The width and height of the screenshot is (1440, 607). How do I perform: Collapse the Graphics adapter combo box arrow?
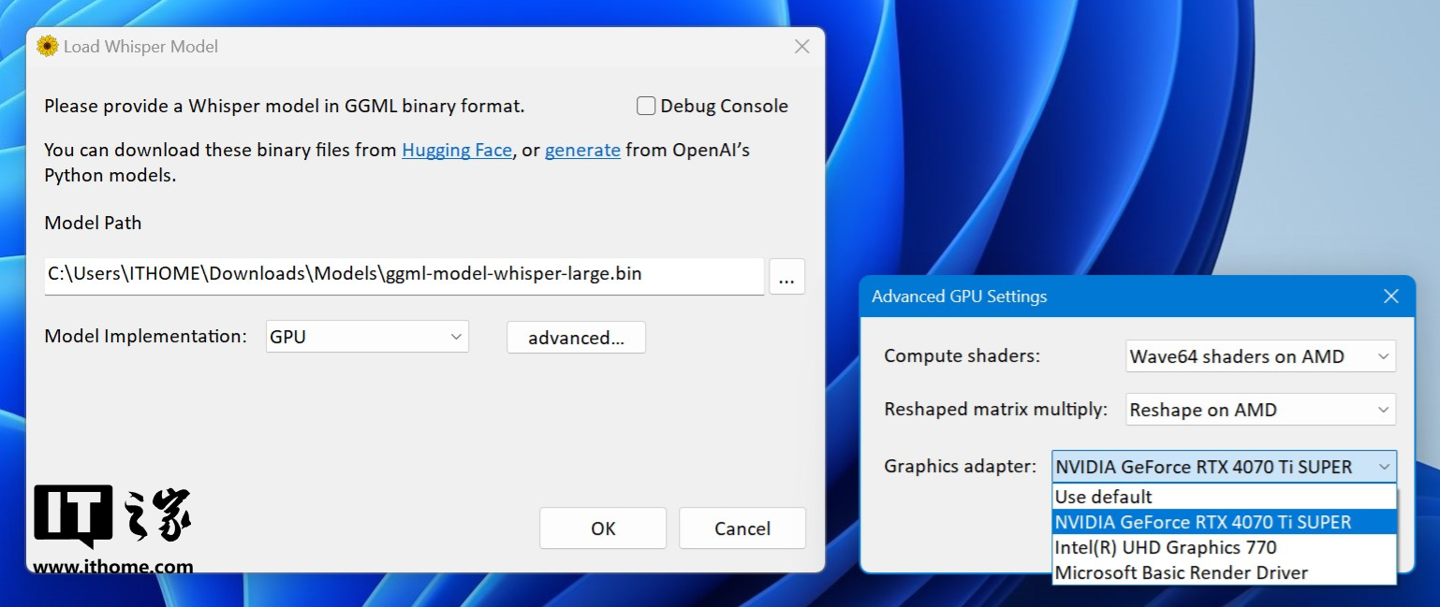tap(1384, 467)
